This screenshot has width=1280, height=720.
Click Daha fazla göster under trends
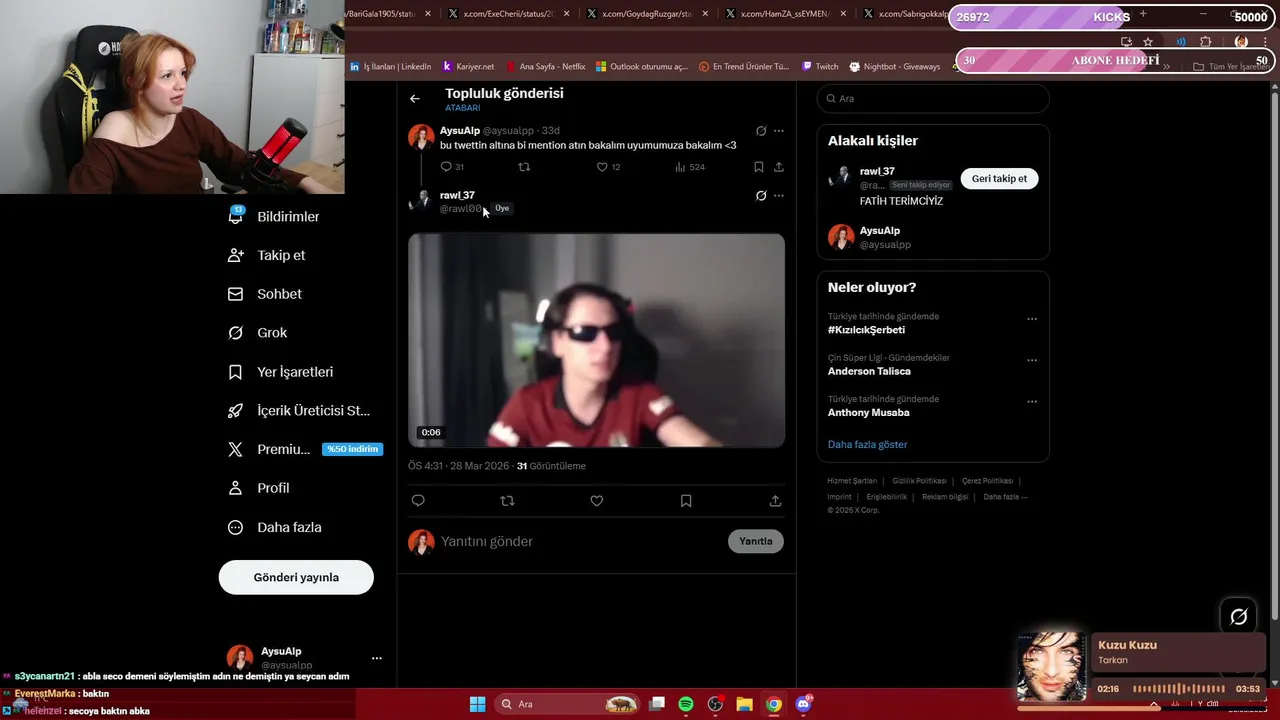tap(867, 444)
